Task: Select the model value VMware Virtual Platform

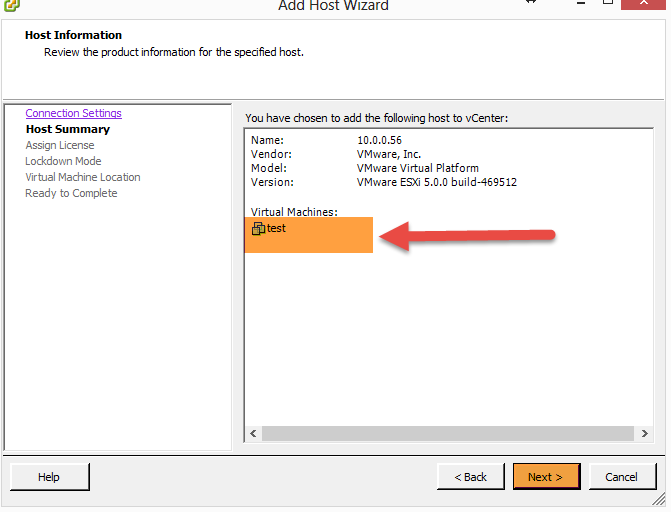Action: click(418, 168)
